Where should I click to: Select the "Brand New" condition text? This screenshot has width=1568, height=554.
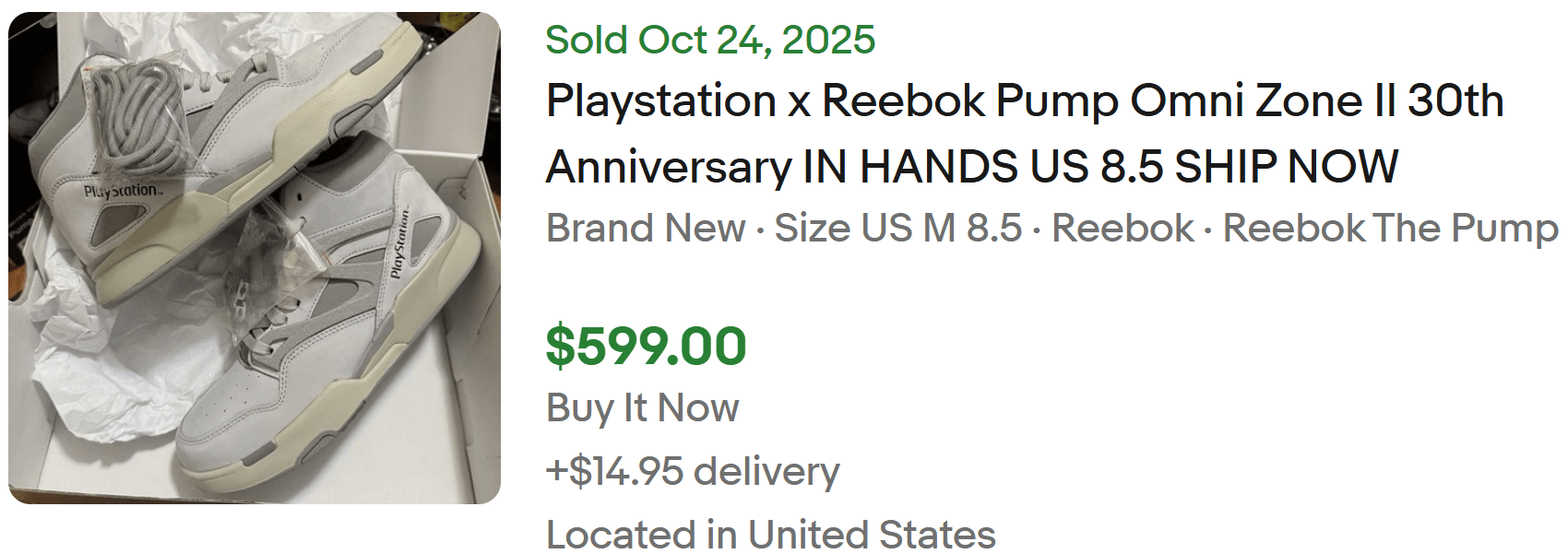tap(646, 228)
